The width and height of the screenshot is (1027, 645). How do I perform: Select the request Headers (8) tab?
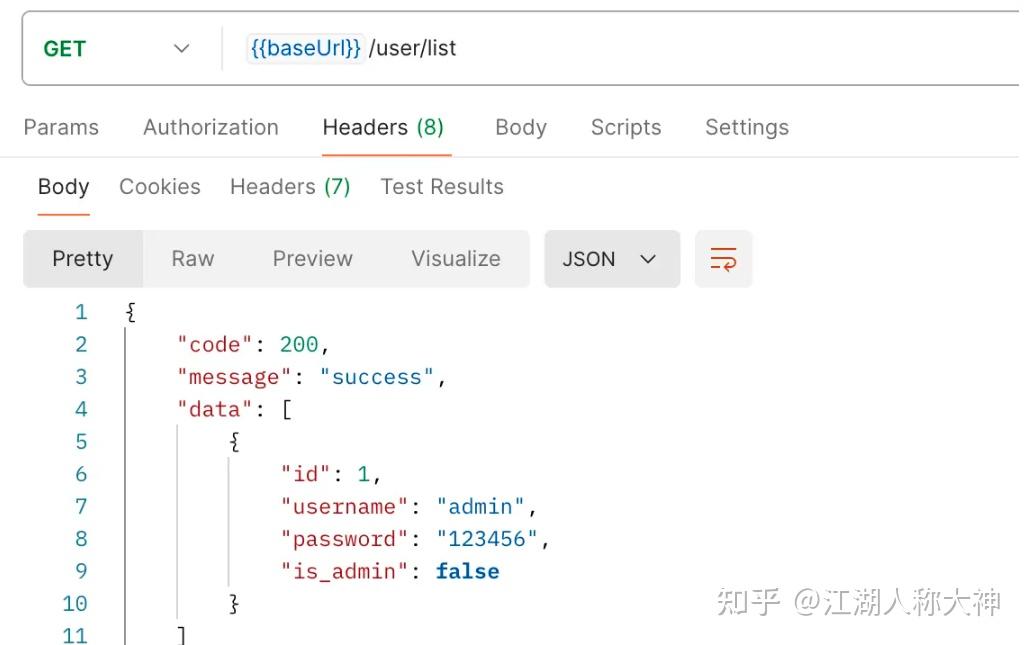pyautogui.click(x=383, y=127)
